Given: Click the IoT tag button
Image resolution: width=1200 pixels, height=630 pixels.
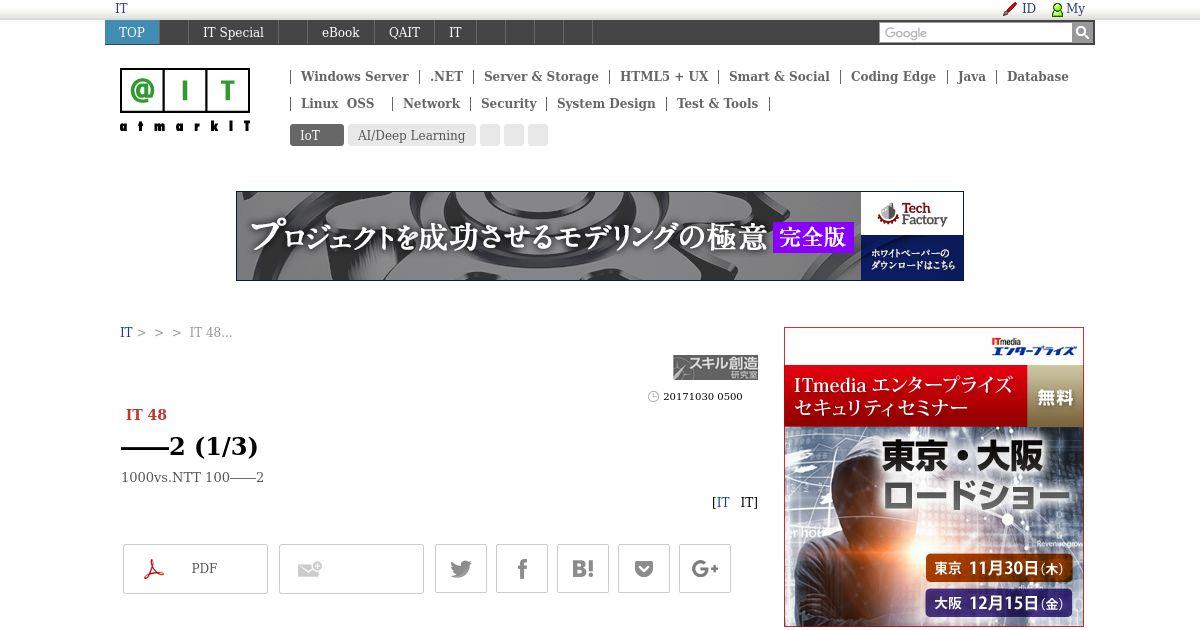Looking at the screenshot, I should [317, 135].
